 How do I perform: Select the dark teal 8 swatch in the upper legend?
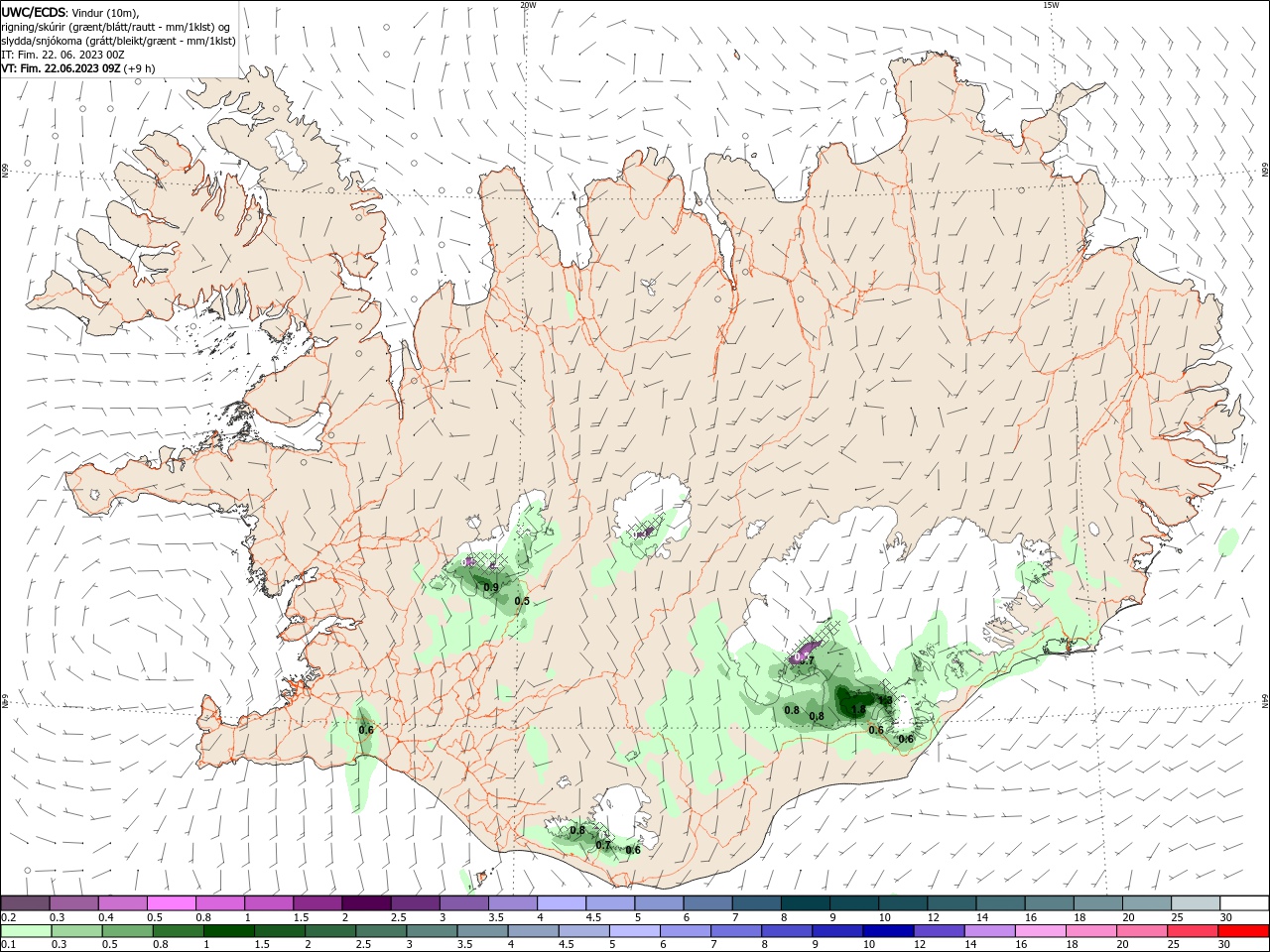[x=804, y=903]
